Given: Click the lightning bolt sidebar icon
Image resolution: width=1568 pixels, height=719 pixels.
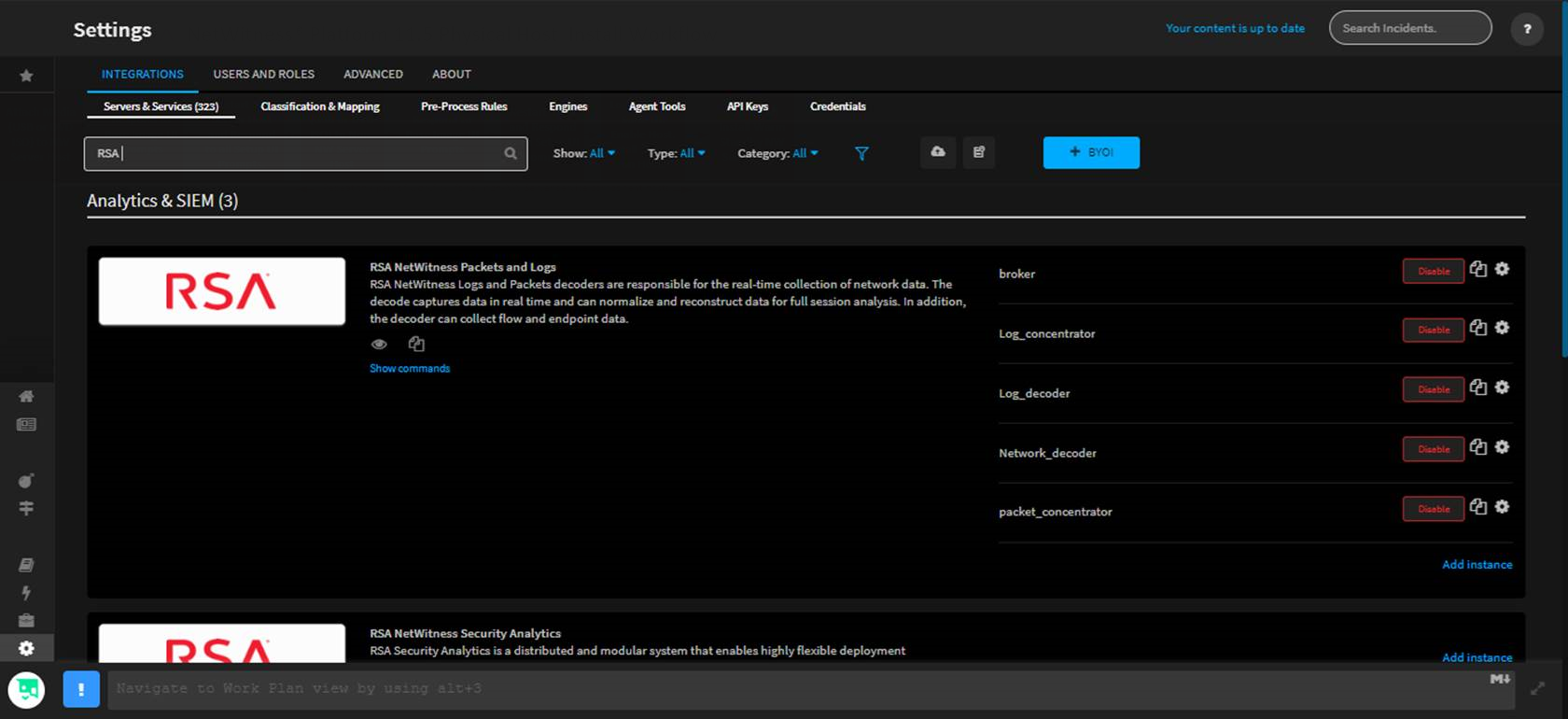Looking at the screenshot, I should (x=26, y=593).
